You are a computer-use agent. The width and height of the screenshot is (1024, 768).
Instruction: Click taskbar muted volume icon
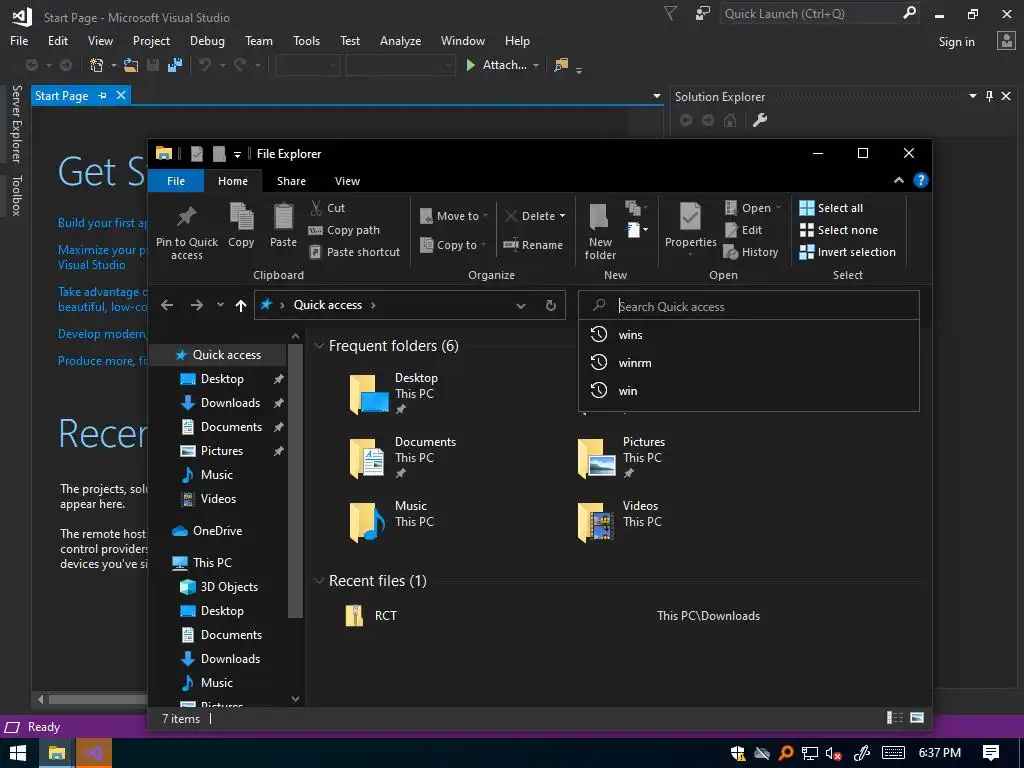[833, 754]
